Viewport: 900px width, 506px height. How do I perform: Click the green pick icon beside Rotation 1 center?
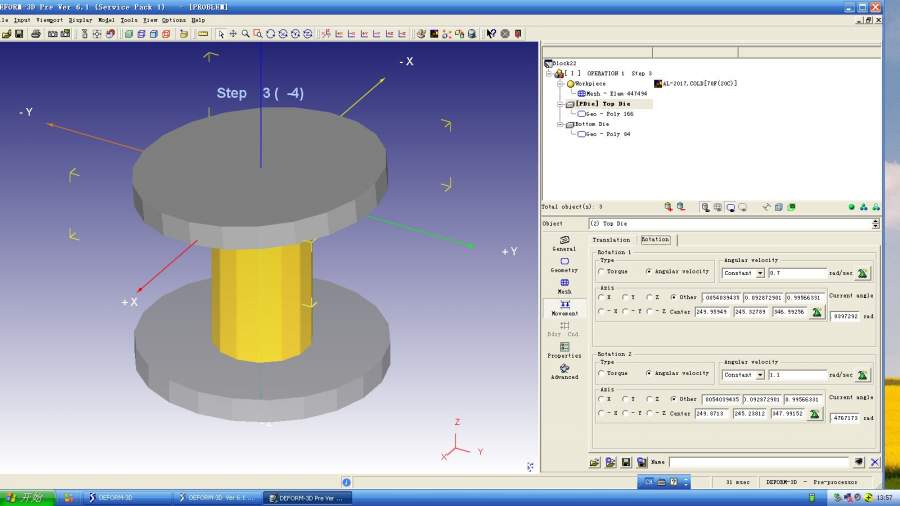tap(816, 312)
